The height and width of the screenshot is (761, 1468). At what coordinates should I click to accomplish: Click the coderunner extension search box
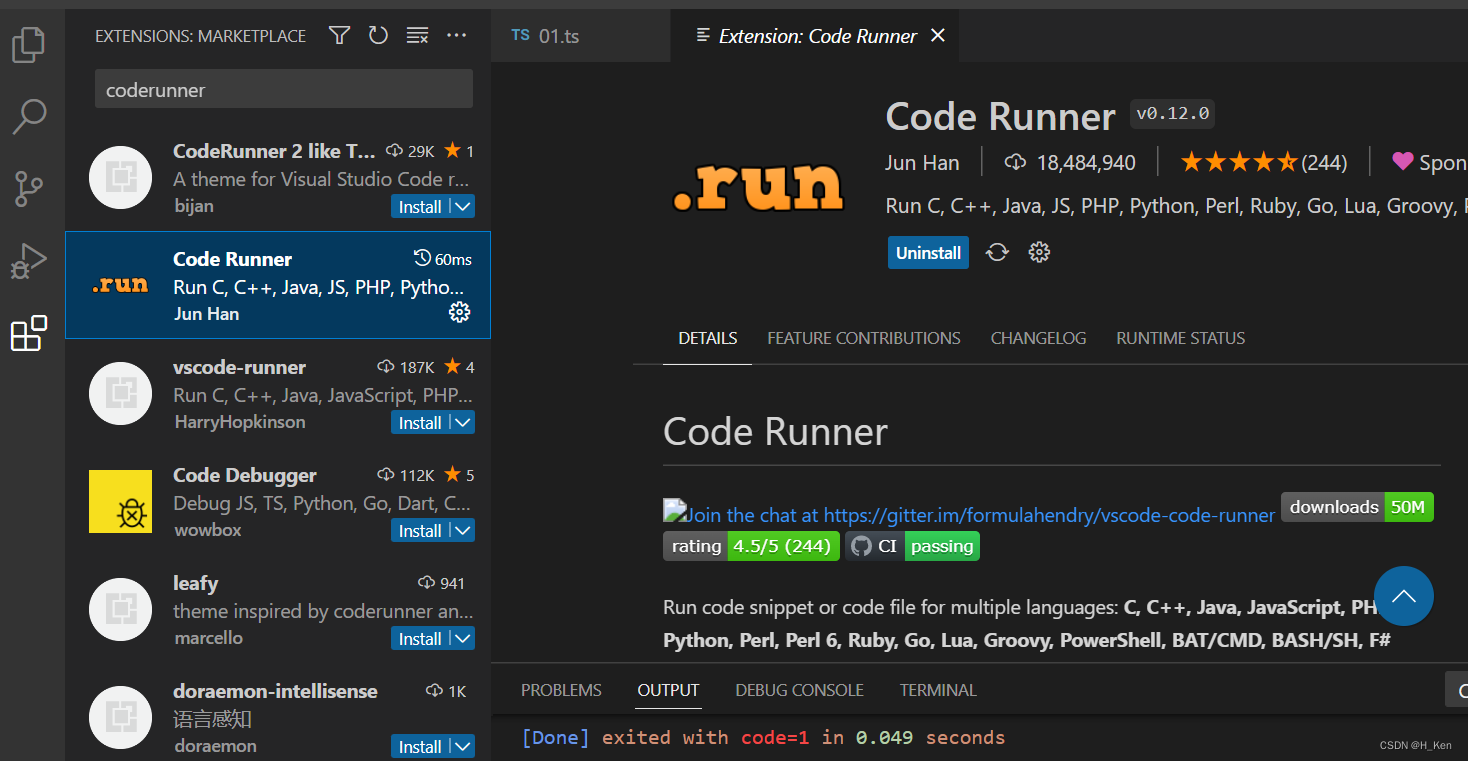click(x=284, y=89)
